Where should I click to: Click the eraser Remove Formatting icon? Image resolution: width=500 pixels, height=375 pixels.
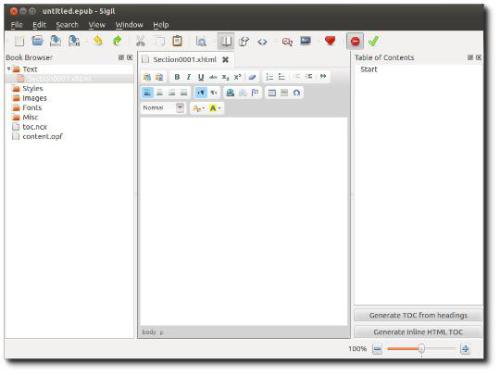tap(252, 77)
